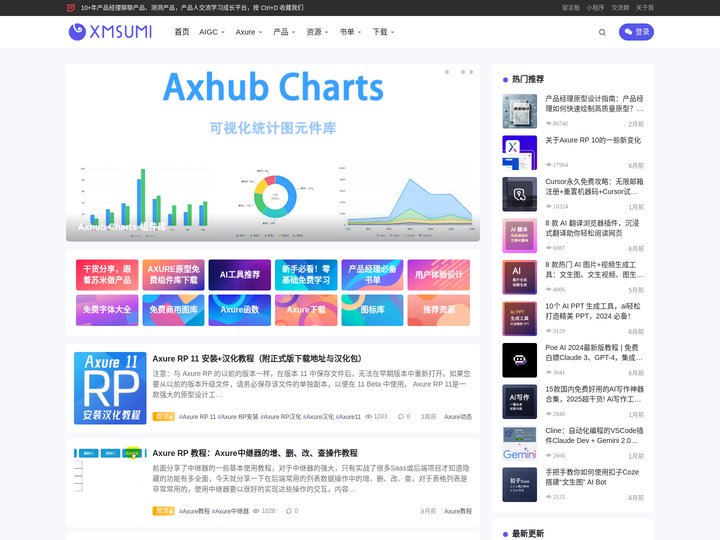The image size is (720, 540).
Task: Expand the 书单 dropdown menu
Action: click(350, 32)
